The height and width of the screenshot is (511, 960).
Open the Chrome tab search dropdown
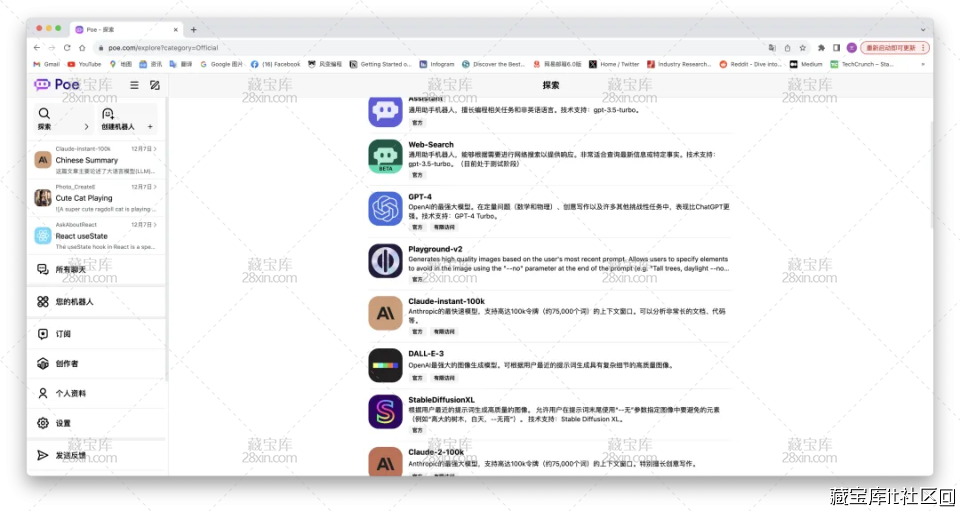click(x=924, y=29)
